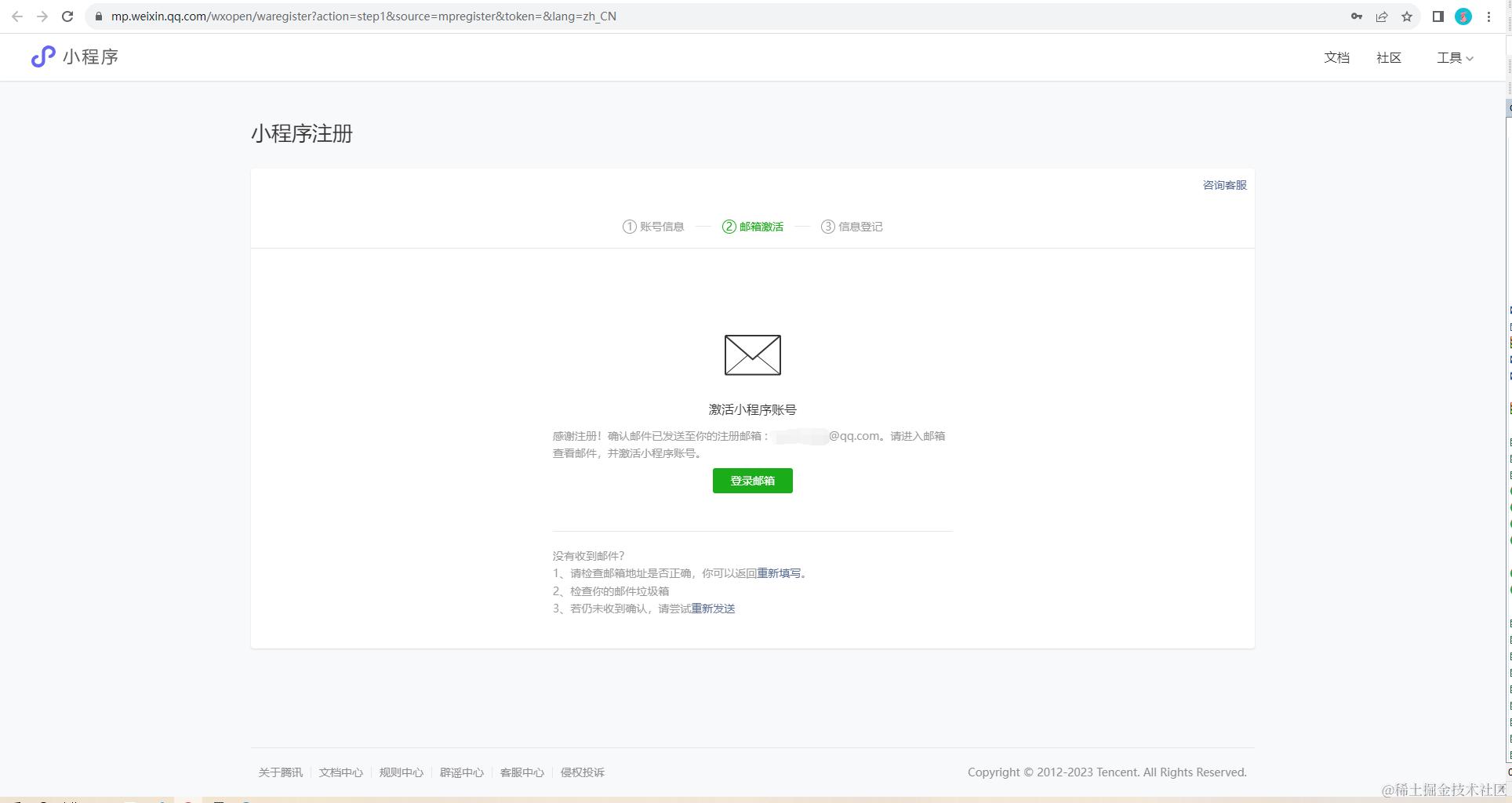Image resolution: width=1512 pixels, height=803 pixels.
Task: Click the 激活小程序账号 heading text
Action: pos(753,409)
